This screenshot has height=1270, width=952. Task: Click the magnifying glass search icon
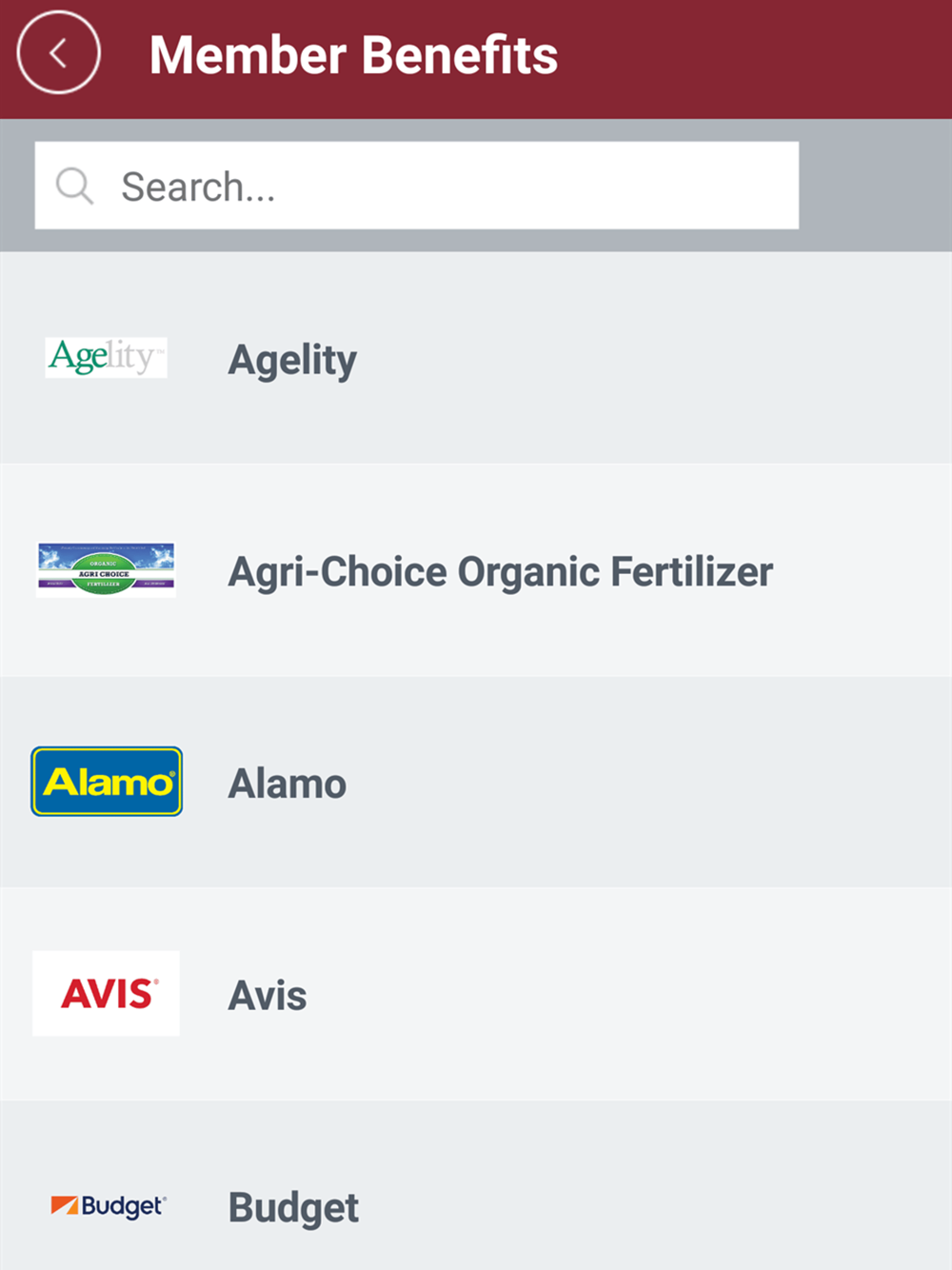click(x=74, y=186)
